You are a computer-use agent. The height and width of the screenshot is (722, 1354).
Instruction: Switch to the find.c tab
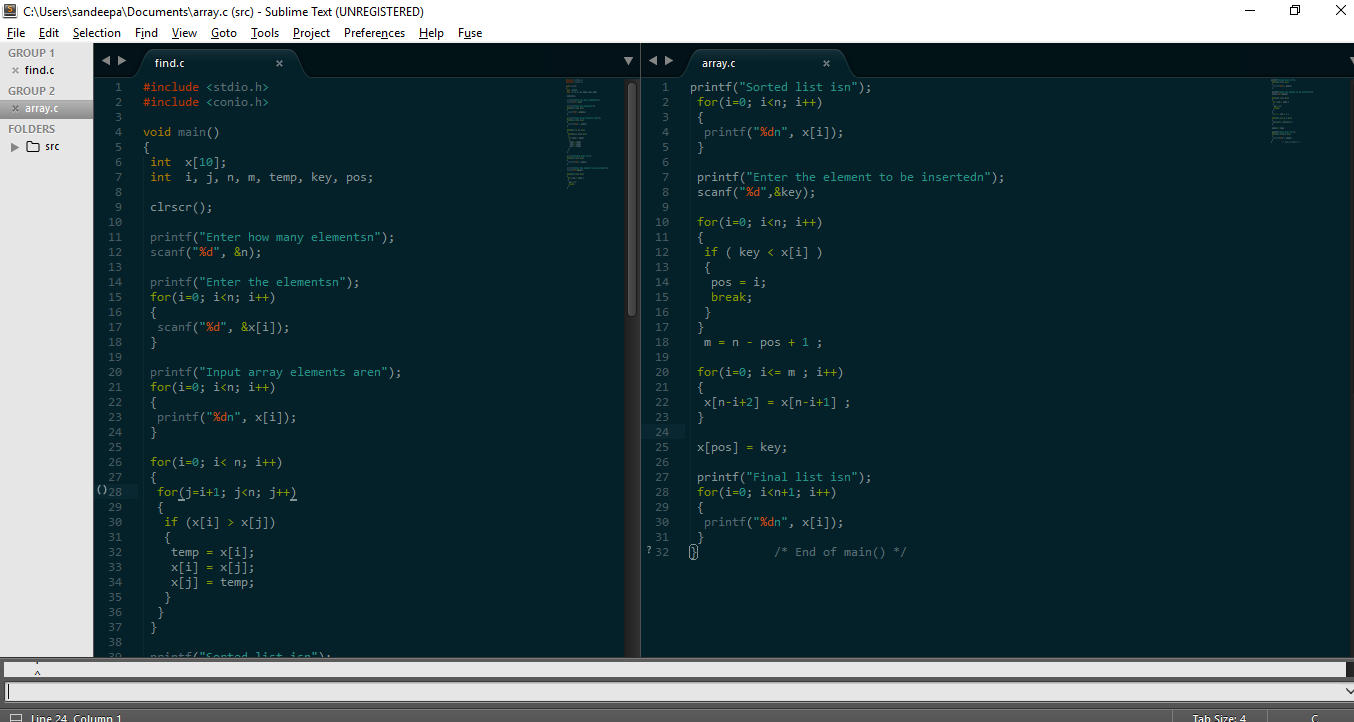pos(169,63)
